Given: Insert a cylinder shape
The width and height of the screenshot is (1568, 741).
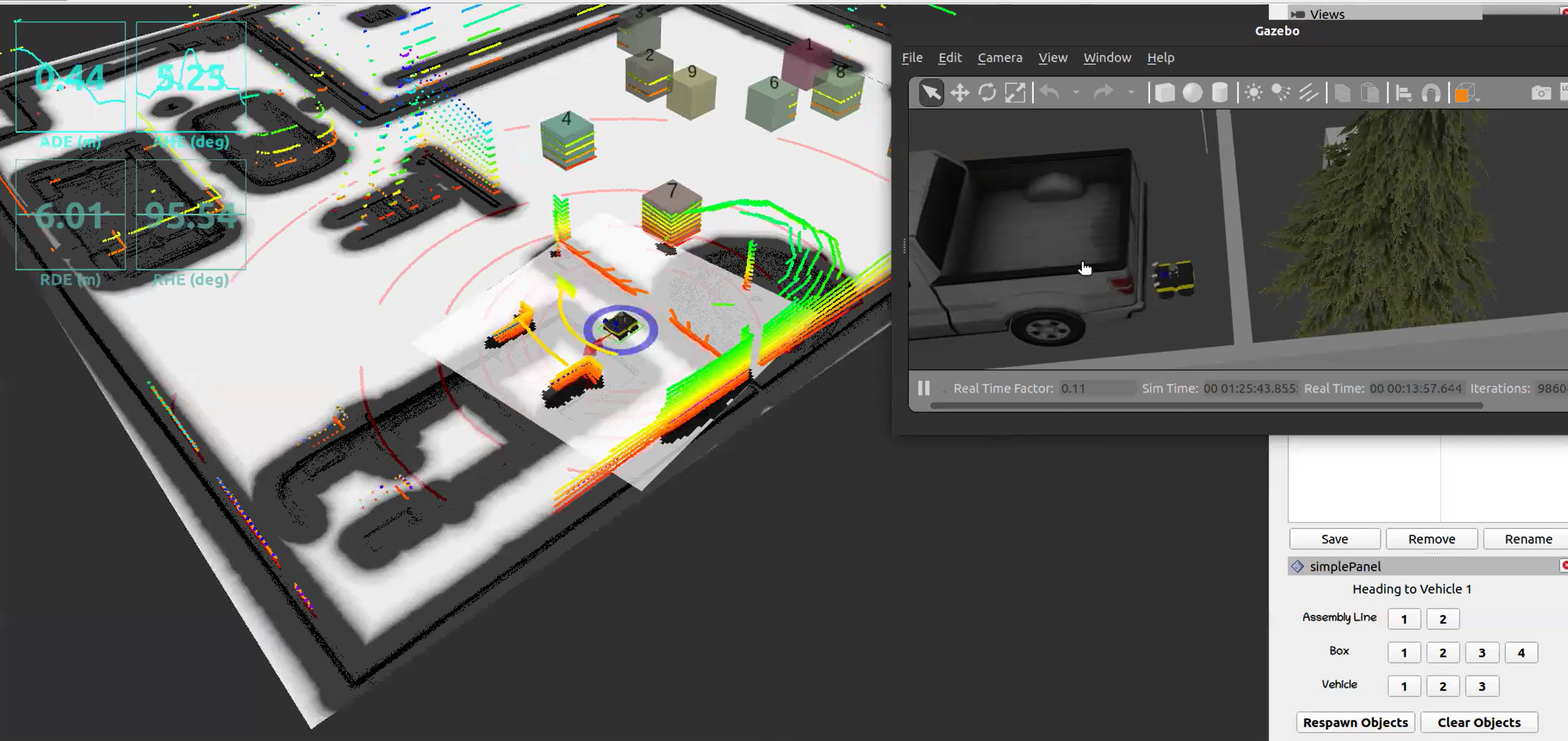Looking at the screenshot, I should pos(1220,93).
